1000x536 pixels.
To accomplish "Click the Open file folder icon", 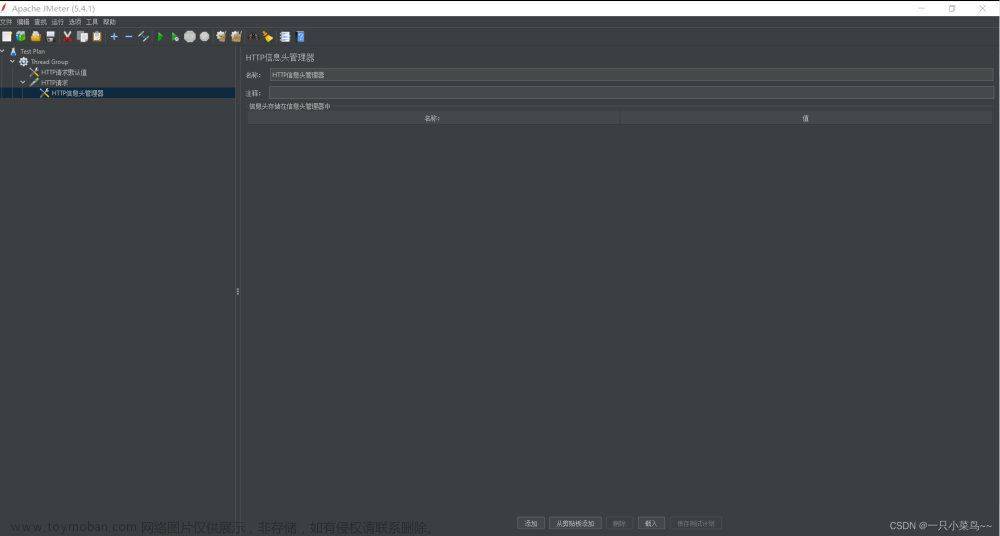I will click(x=36, y=36).
